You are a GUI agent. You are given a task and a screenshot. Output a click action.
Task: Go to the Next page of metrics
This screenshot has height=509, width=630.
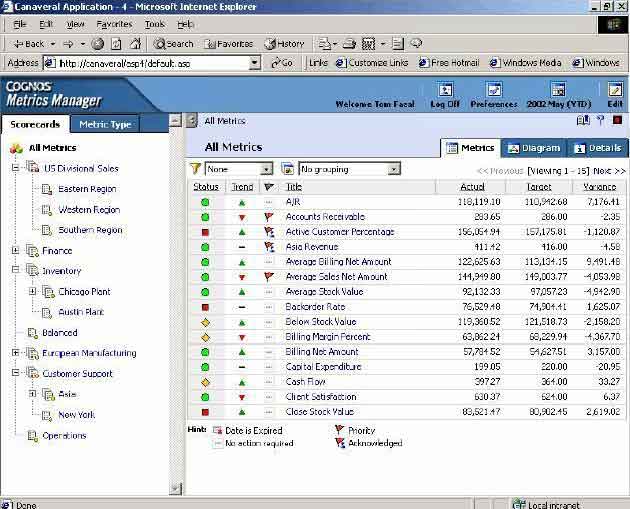(607, 171)
